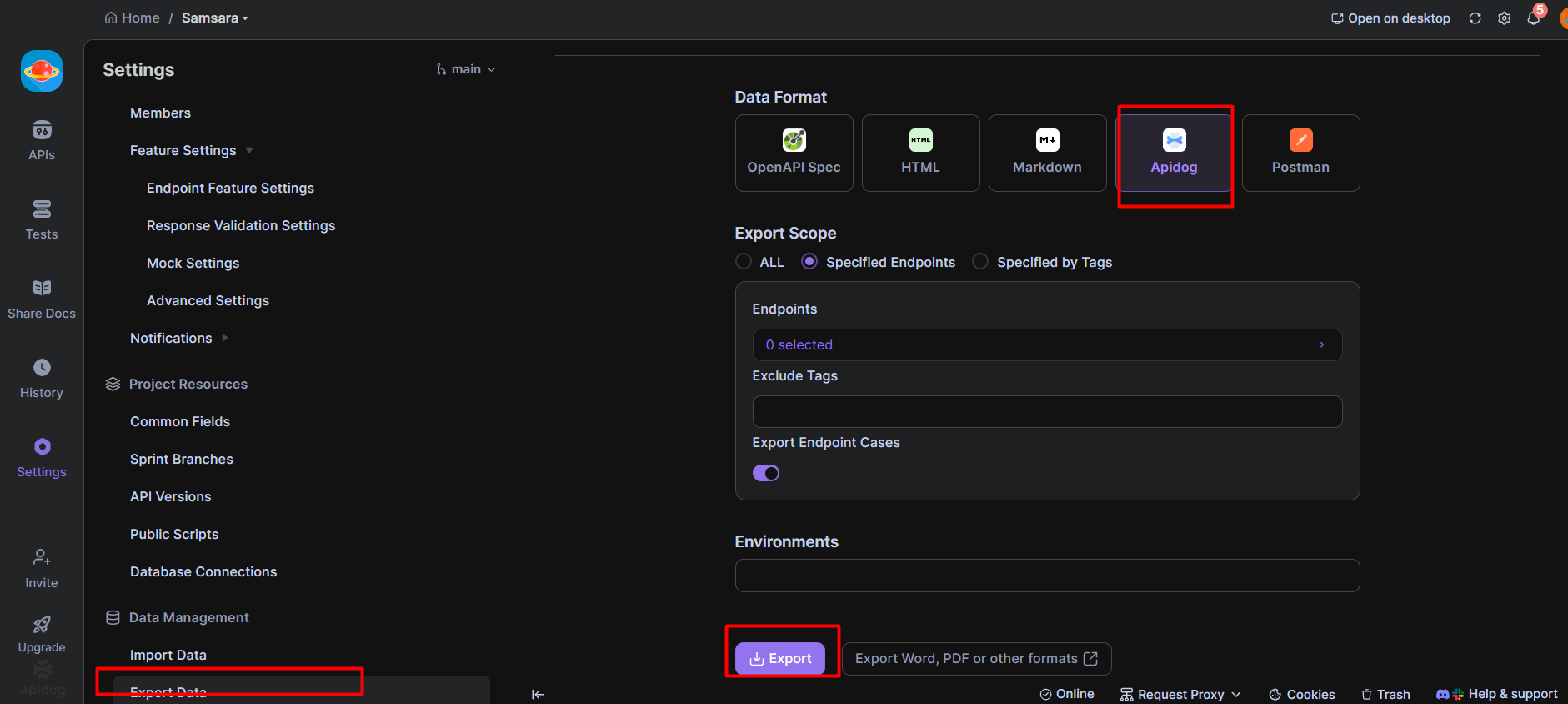Viewport: 1568px width, 704px height.
Task: Open Cookies manager
Action: coord(1301,694)
